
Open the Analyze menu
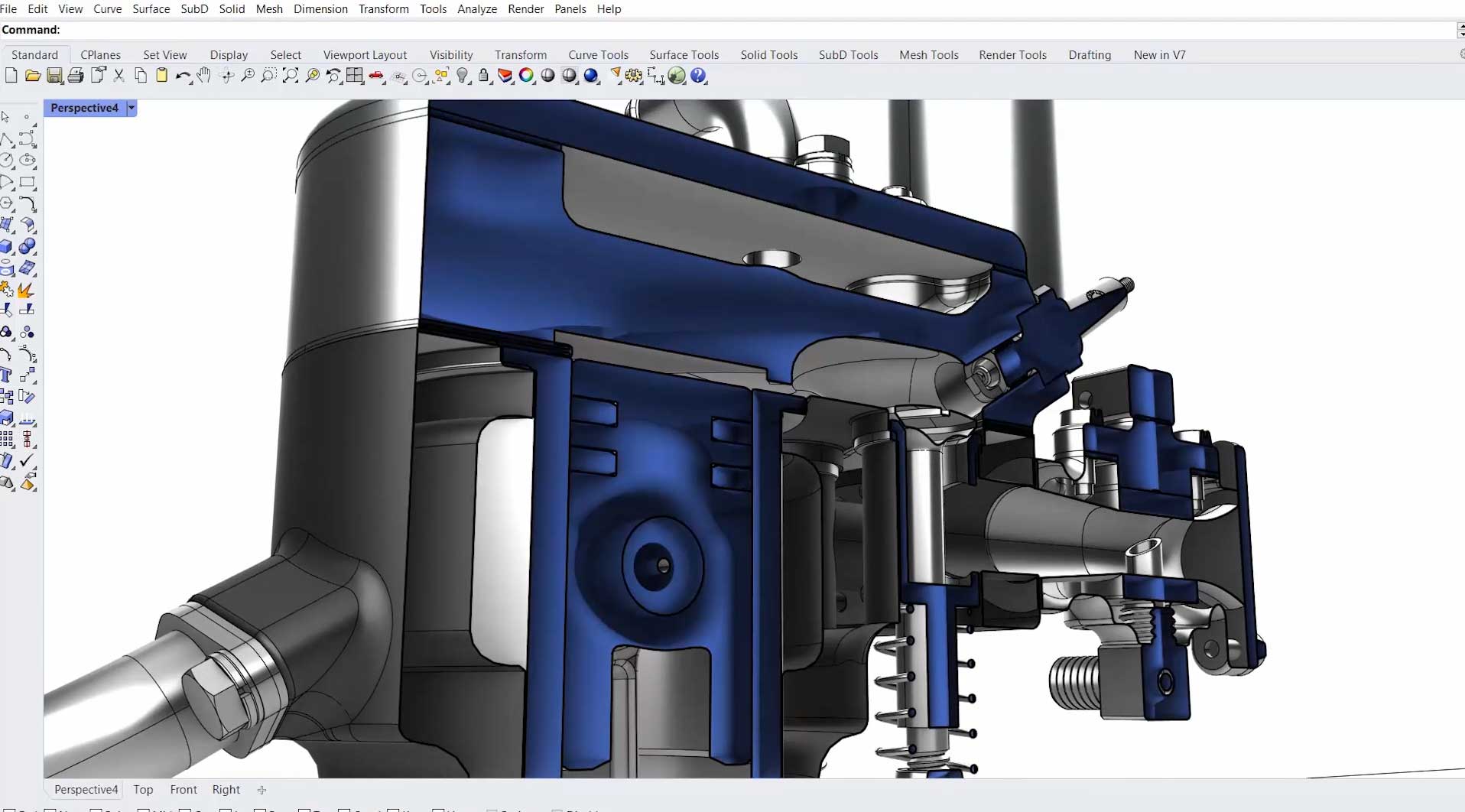(477, 9)
